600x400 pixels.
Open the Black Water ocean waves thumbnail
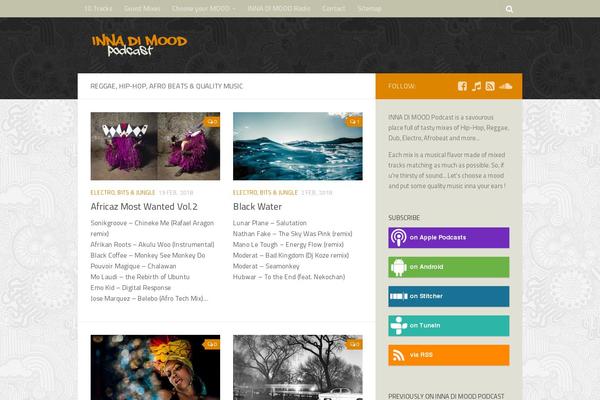coord(298,146)
